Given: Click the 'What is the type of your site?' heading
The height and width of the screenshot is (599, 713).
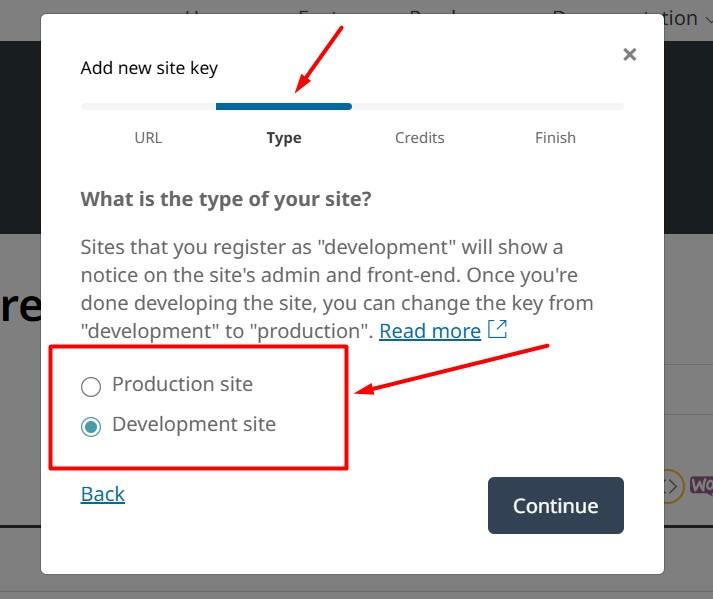Looking at the screenshot, I should [226, 199].
